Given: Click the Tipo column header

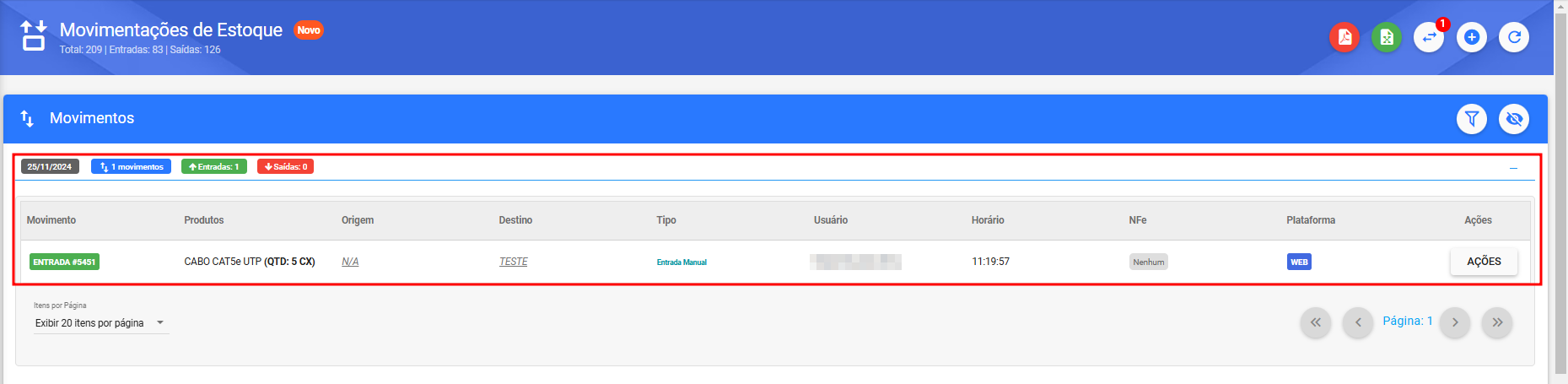Looking at the screenshot, I should [666, 220].
